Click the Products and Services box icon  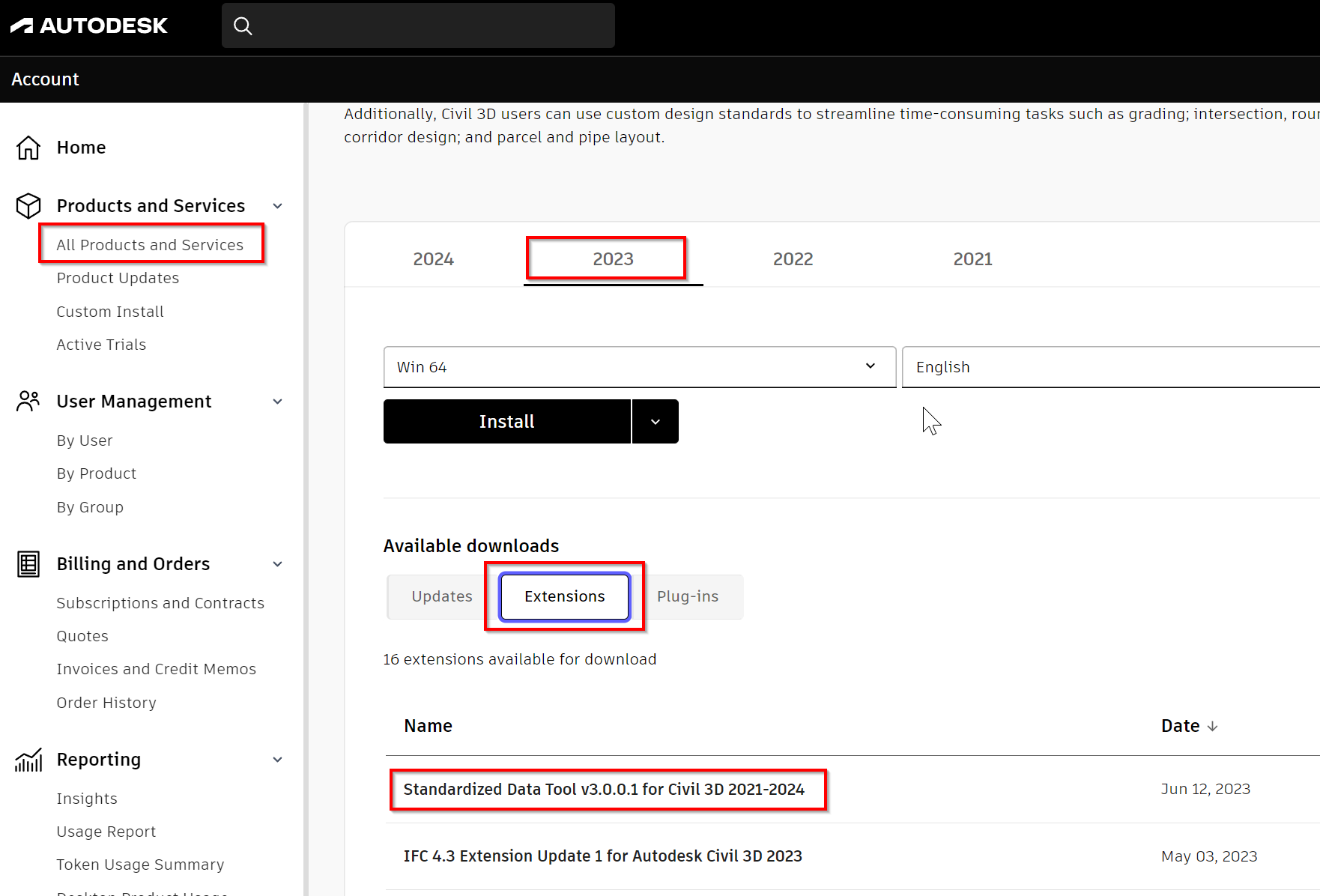coord(28,205)
